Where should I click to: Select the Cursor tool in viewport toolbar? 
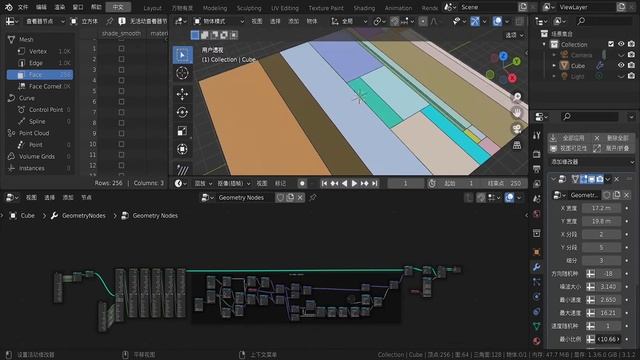pos(182,73)
